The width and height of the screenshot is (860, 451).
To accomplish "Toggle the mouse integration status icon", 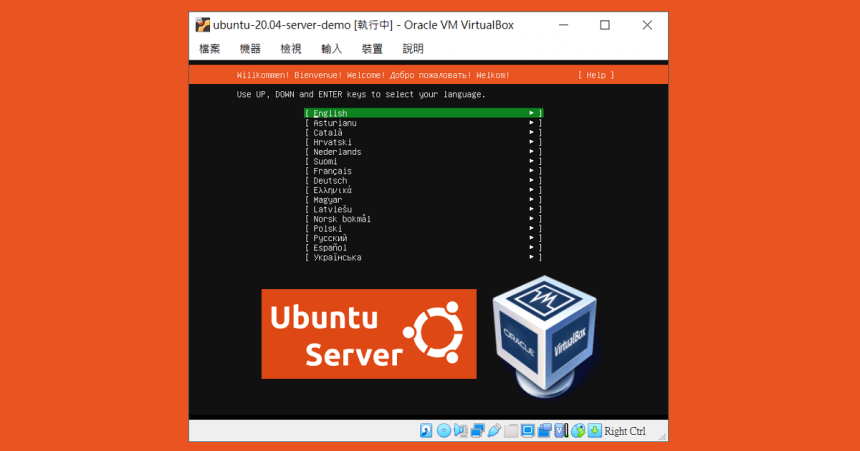I will [x=578, y=431].
